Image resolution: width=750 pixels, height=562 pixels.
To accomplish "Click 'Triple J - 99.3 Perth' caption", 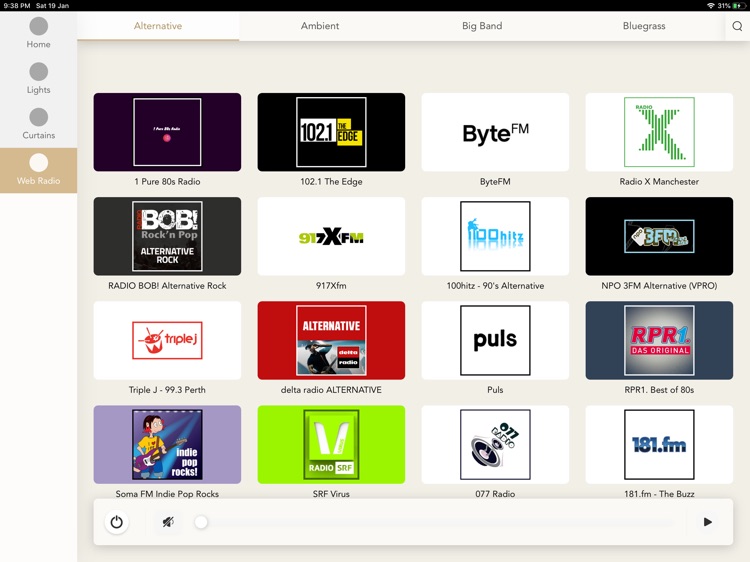I will pyautogui.click(x=167, y=390).
